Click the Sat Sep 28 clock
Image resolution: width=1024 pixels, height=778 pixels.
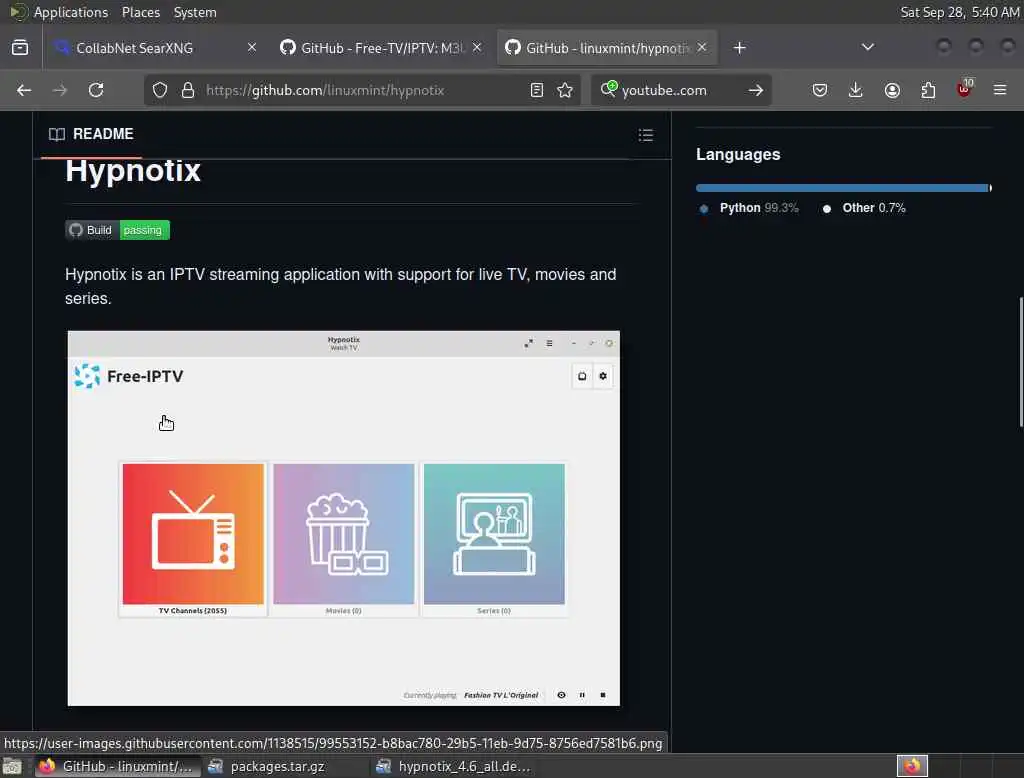pyautogui.click(x=959, y=12)
